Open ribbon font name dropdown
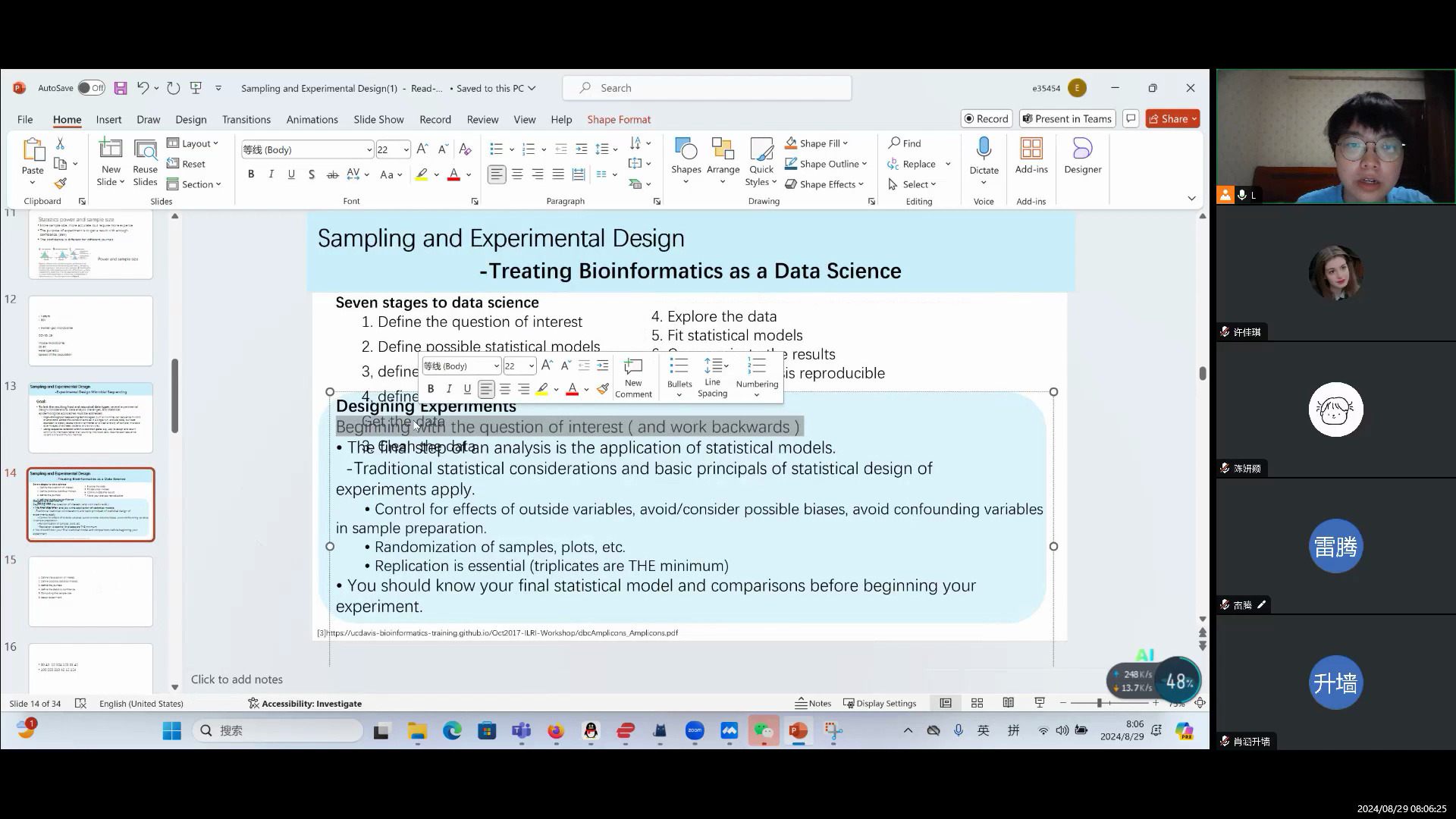Screen dimensions: 1456x819 point(369,149)
